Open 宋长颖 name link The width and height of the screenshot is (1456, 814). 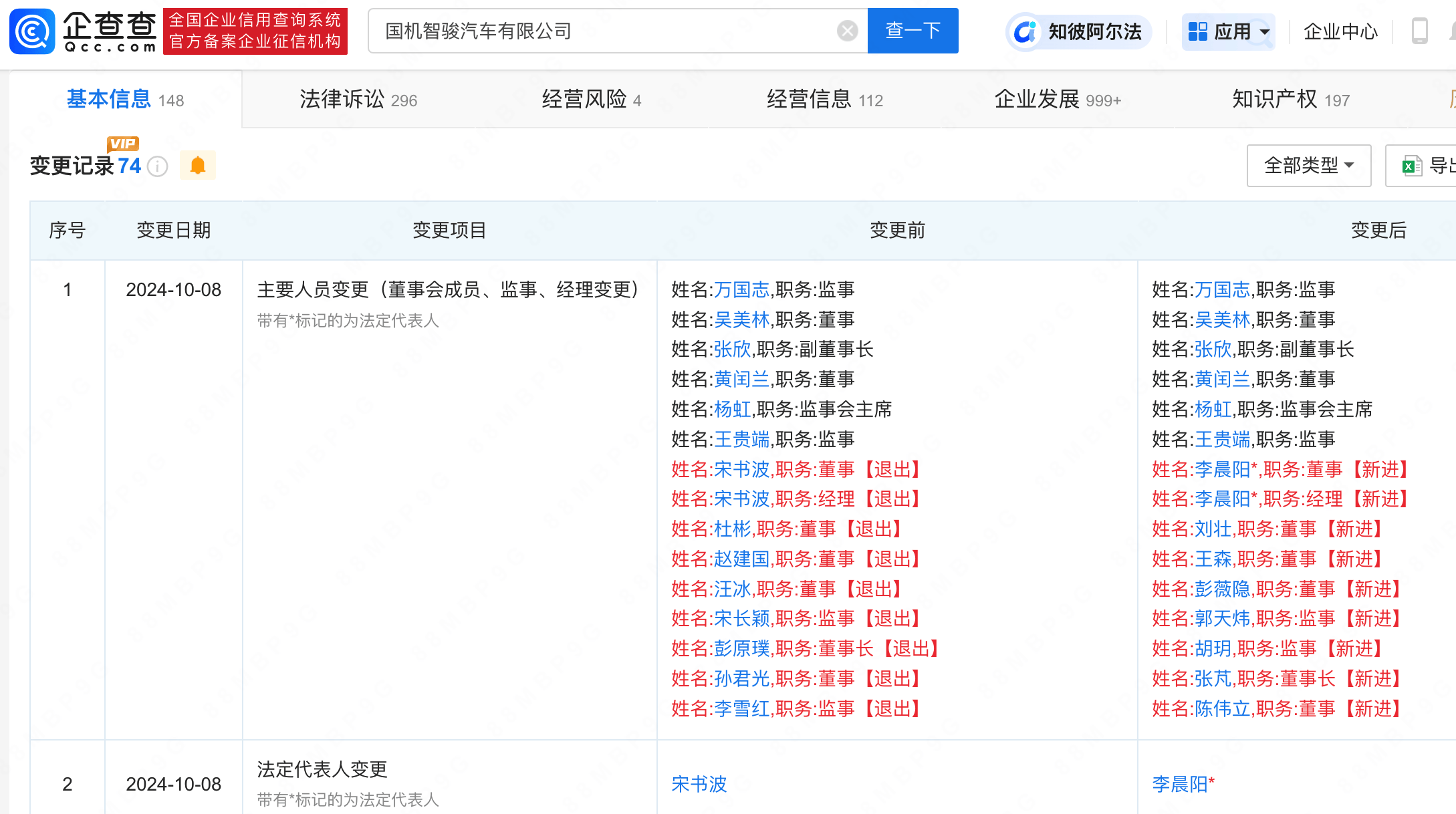tap(741, 618)
